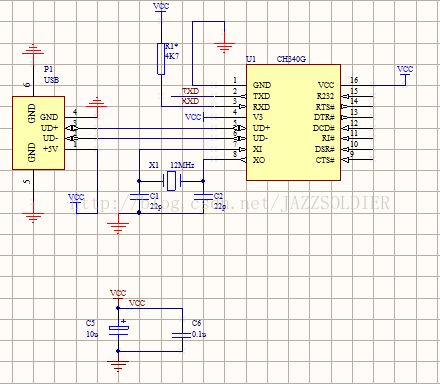This screenshot has height=384, width=440.
Task: Select the RXD net label
Action: tap(190, 101)
